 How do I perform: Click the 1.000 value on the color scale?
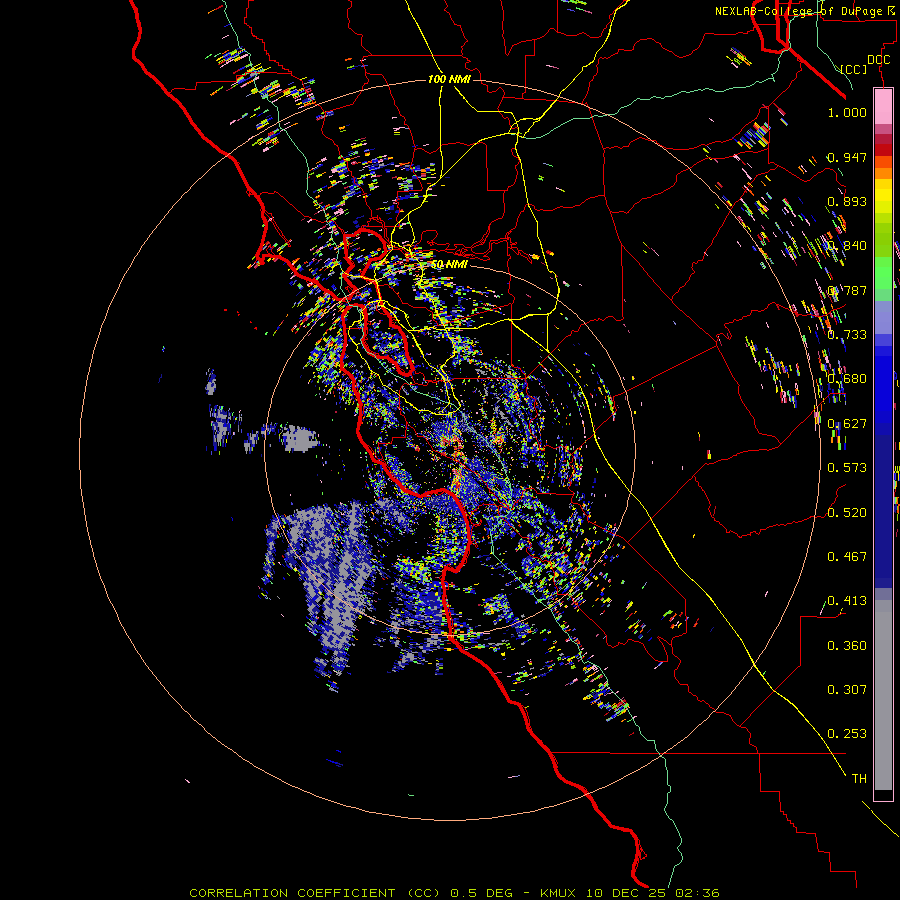[847, 112]
